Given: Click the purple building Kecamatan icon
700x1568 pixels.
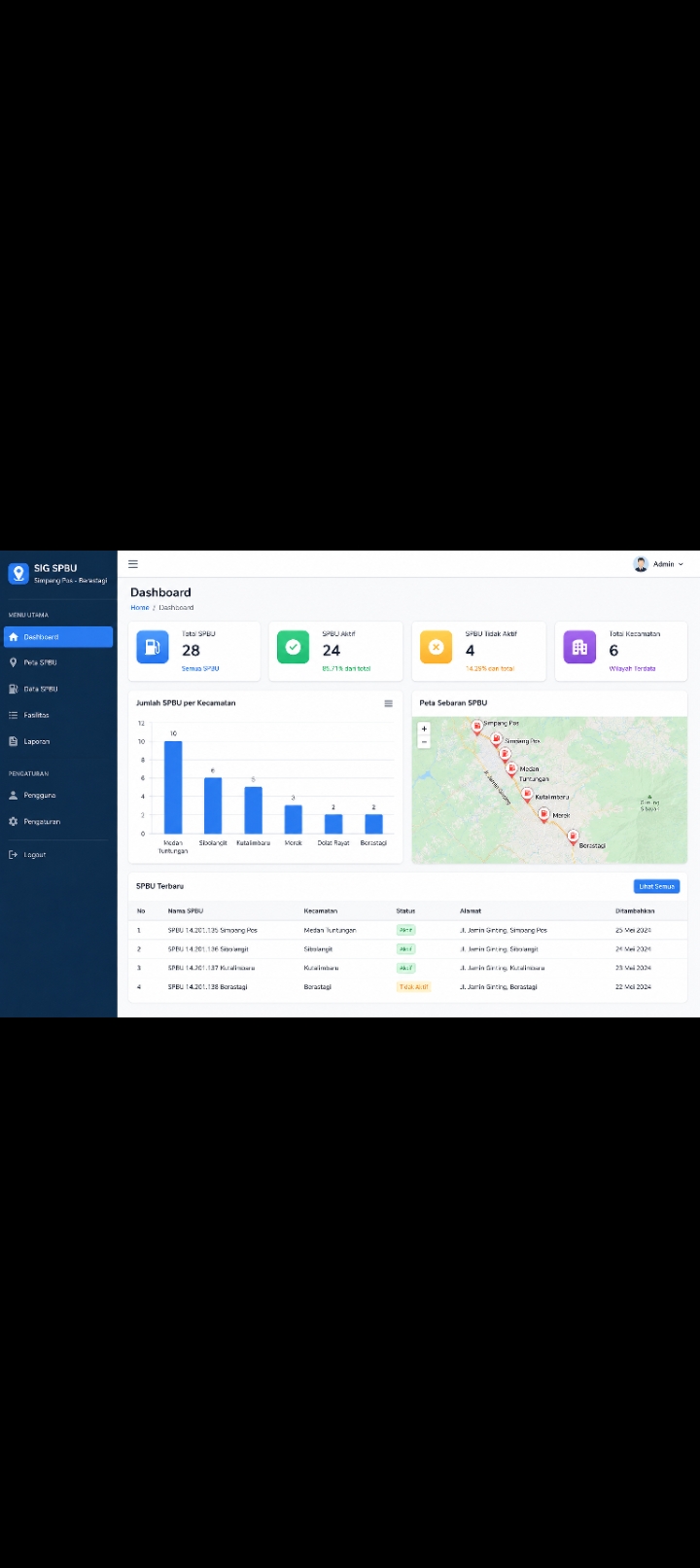Looking at the screenshot, I should tap(579, 647).
